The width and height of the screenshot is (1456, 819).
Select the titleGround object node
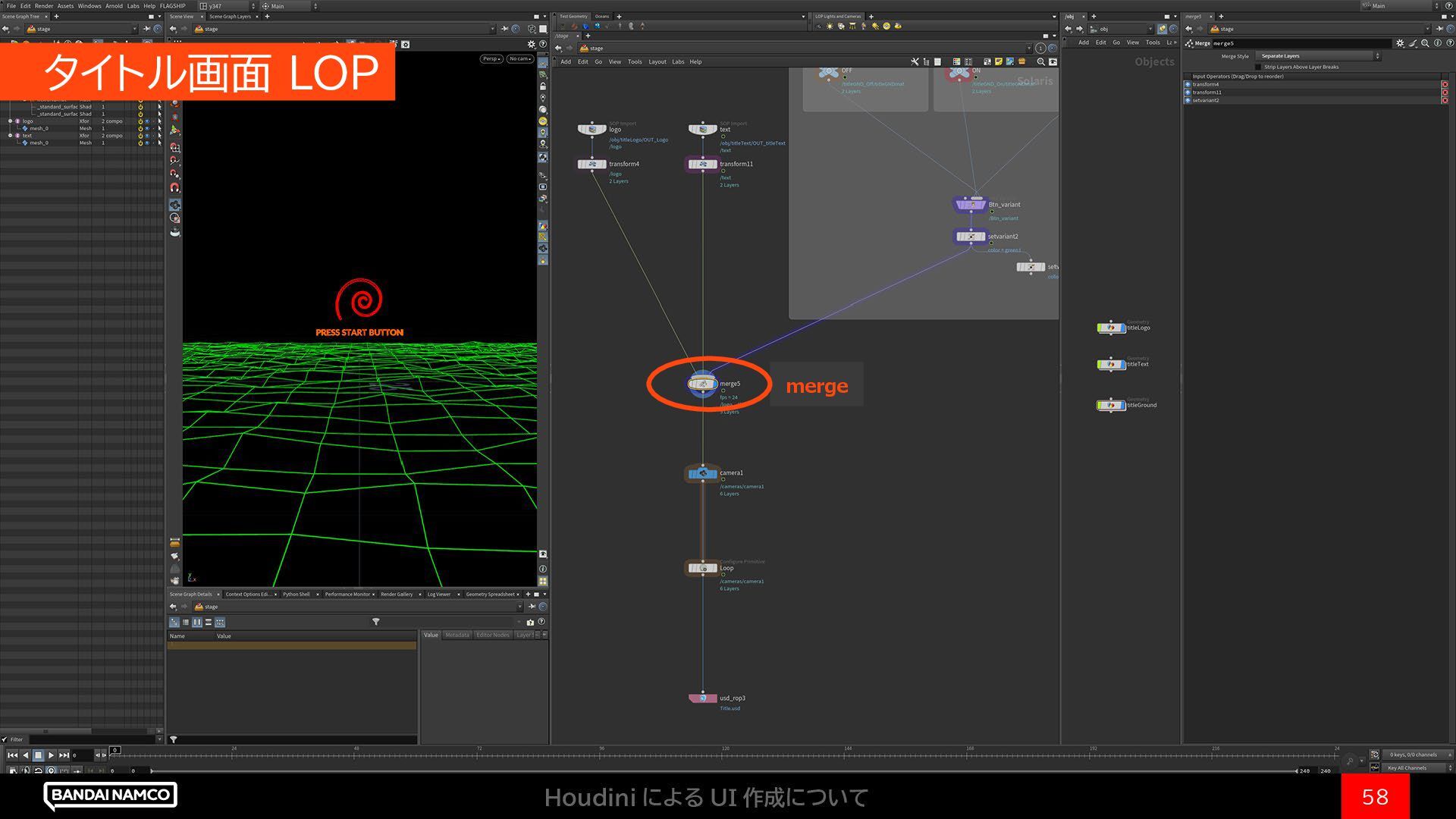coord(1111,405)
